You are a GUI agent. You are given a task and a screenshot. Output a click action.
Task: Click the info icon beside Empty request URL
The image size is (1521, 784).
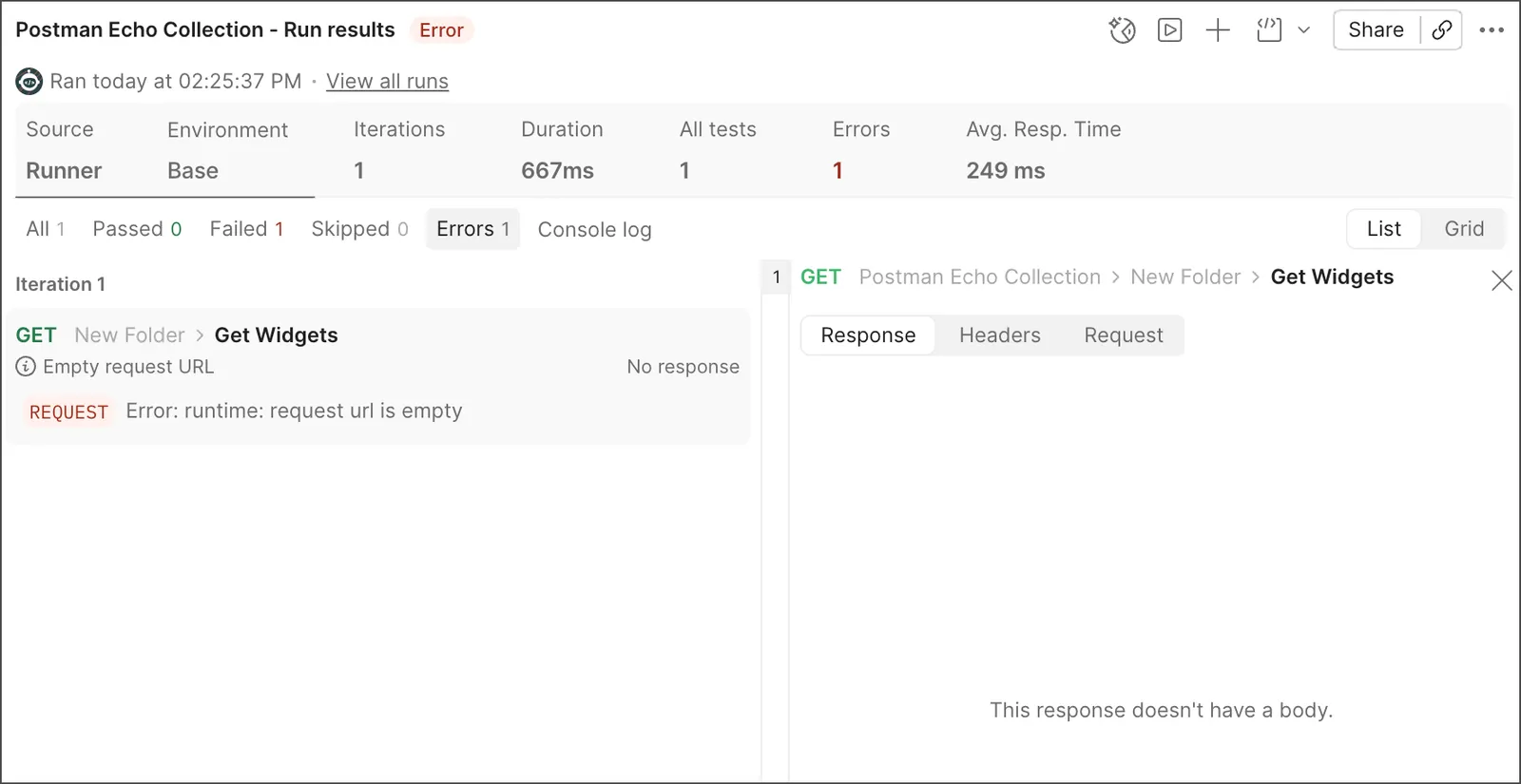pyautogui.click(x=26, y=367)
